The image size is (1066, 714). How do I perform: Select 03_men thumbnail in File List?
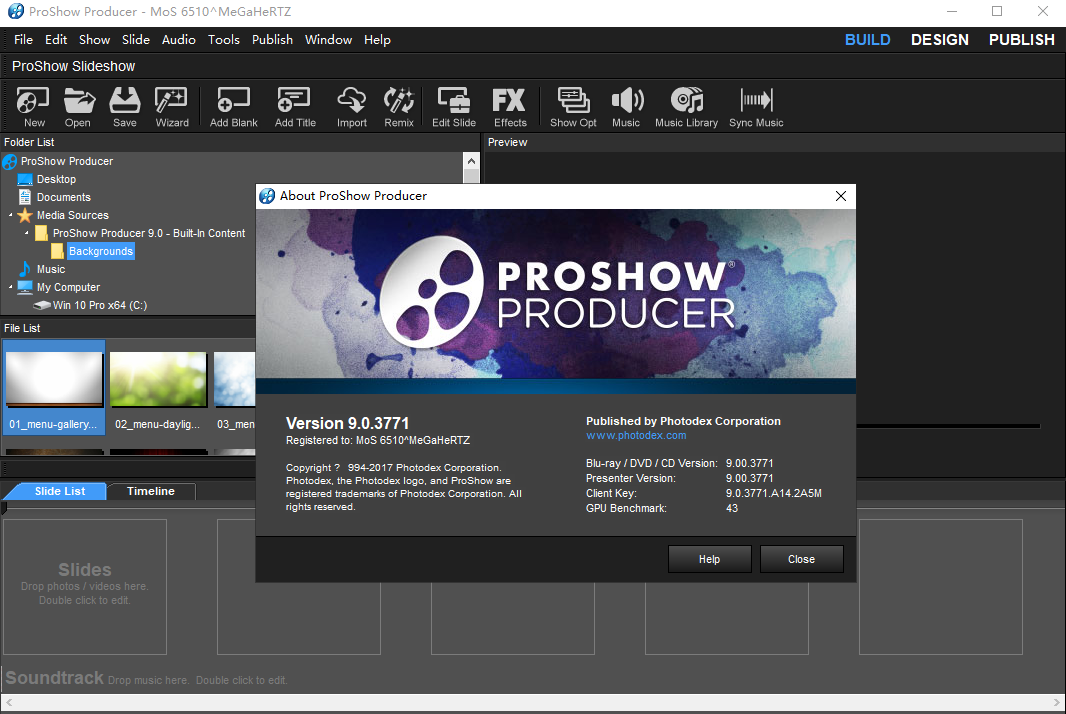[235, 388]
